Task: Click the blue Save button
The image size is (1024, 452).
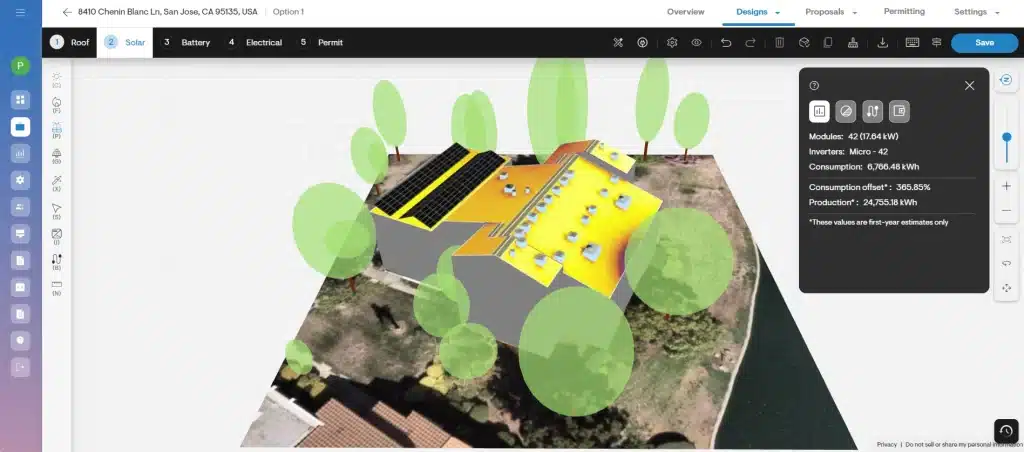Action: 984,43
